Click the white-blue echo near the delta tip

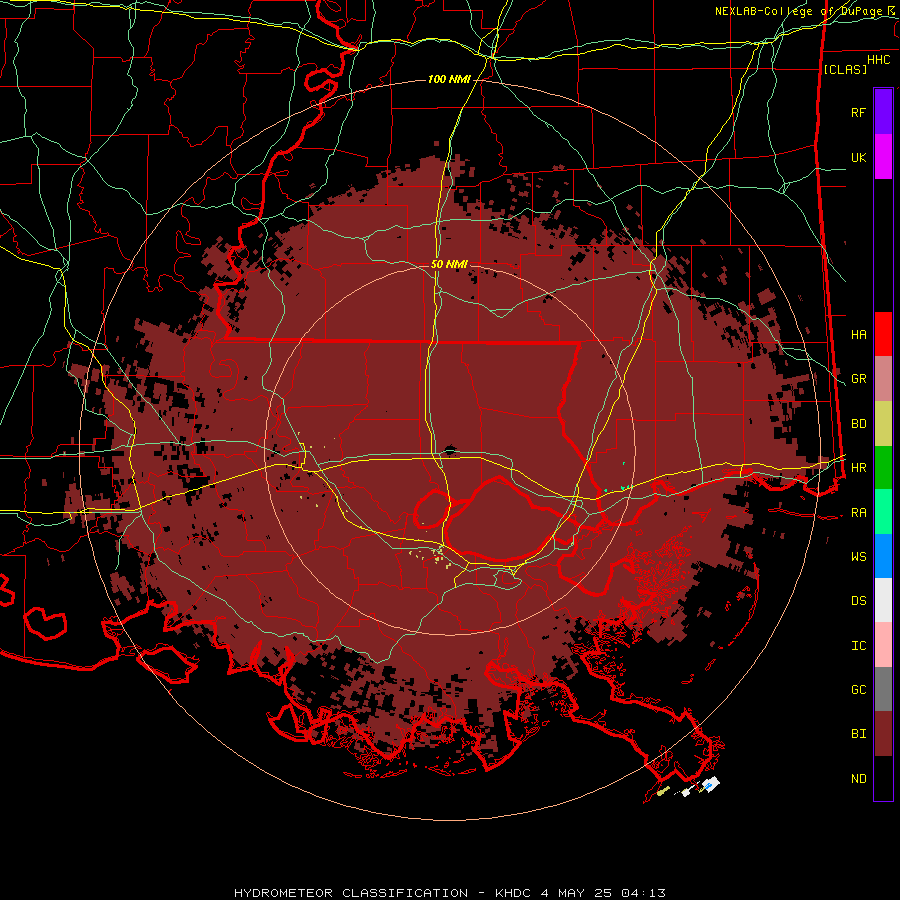coord(711,783)
